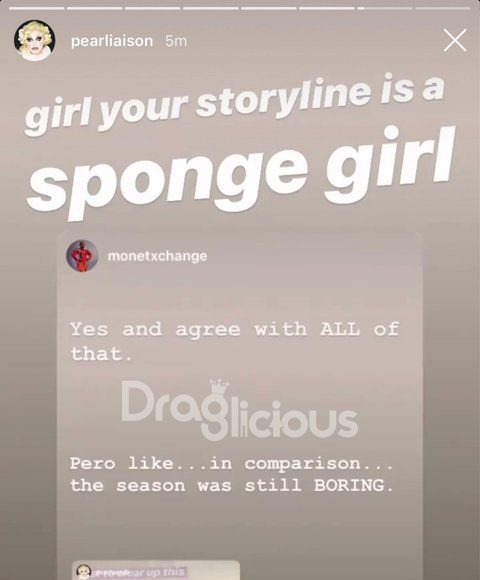
Task: Tap small avatar in bottom nested sticker
Action: point(84,571)
